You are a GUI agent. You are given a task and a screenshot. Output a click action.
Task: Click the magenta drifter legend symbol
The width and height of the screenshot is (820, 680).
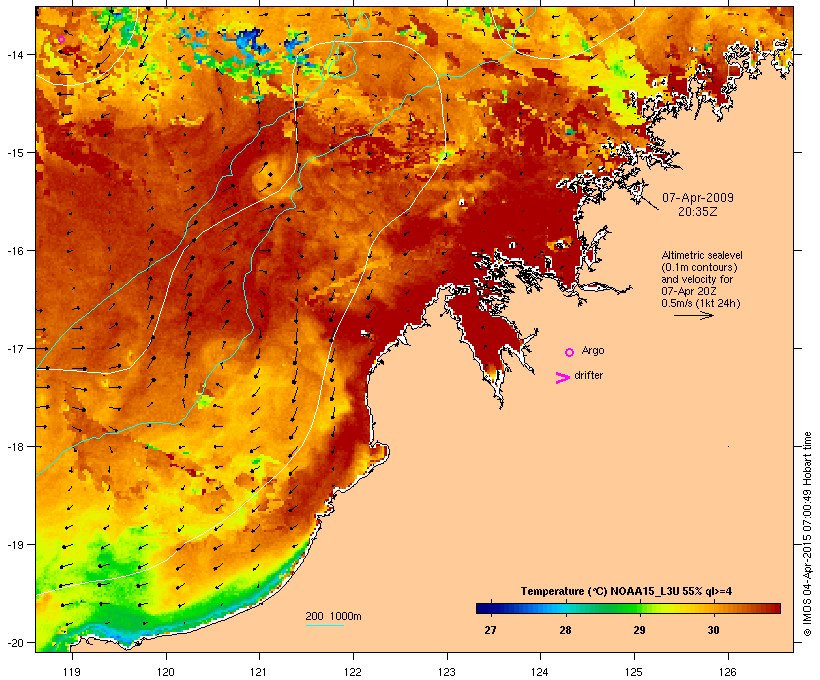pyautogui.click(x=563, y=378)
